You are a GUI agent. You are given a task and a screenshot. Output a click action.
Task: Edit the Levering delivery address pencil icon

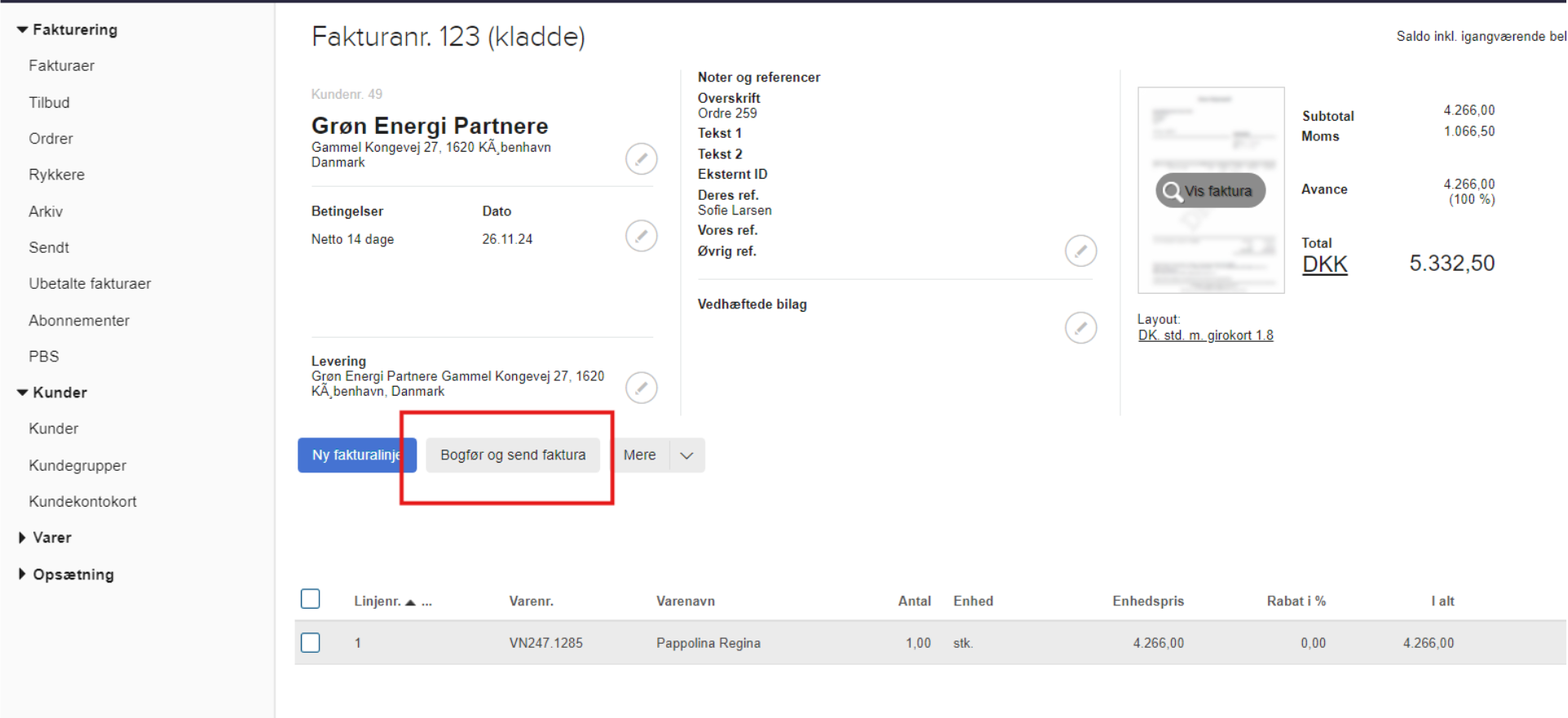pos(641,388)
